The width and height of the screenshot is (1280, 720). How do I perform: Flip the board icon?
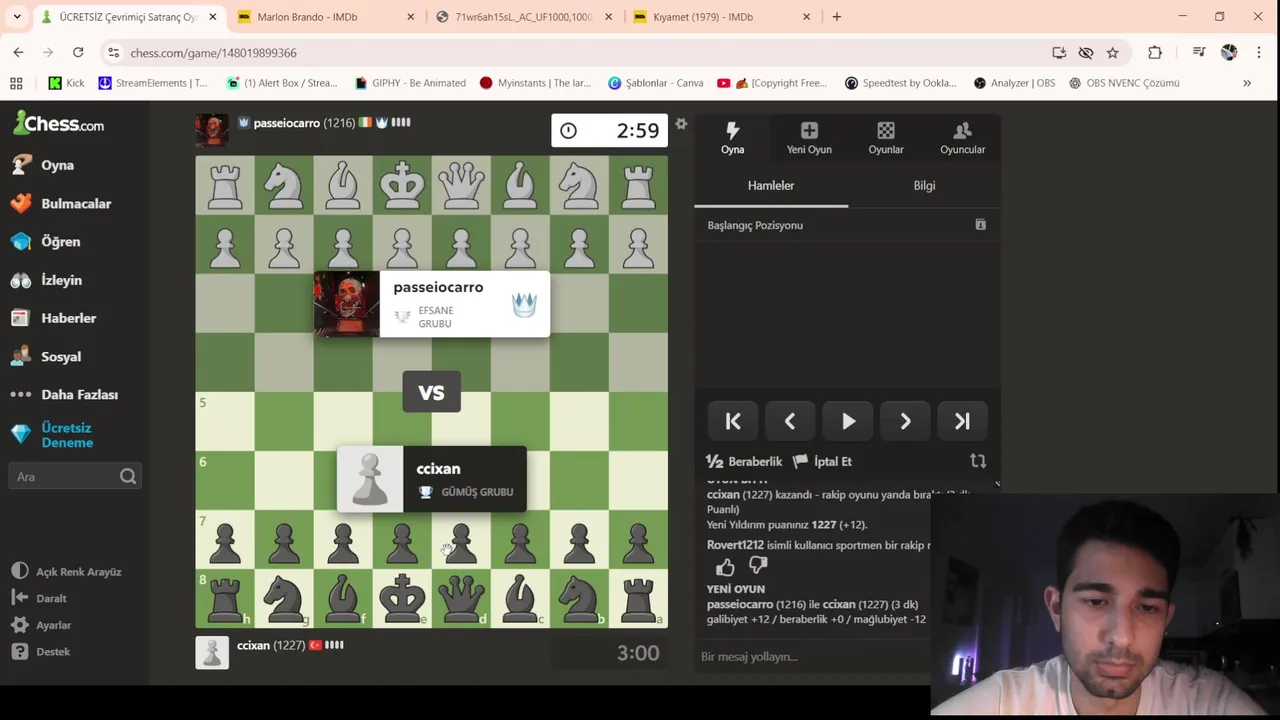tap(978, 461)
